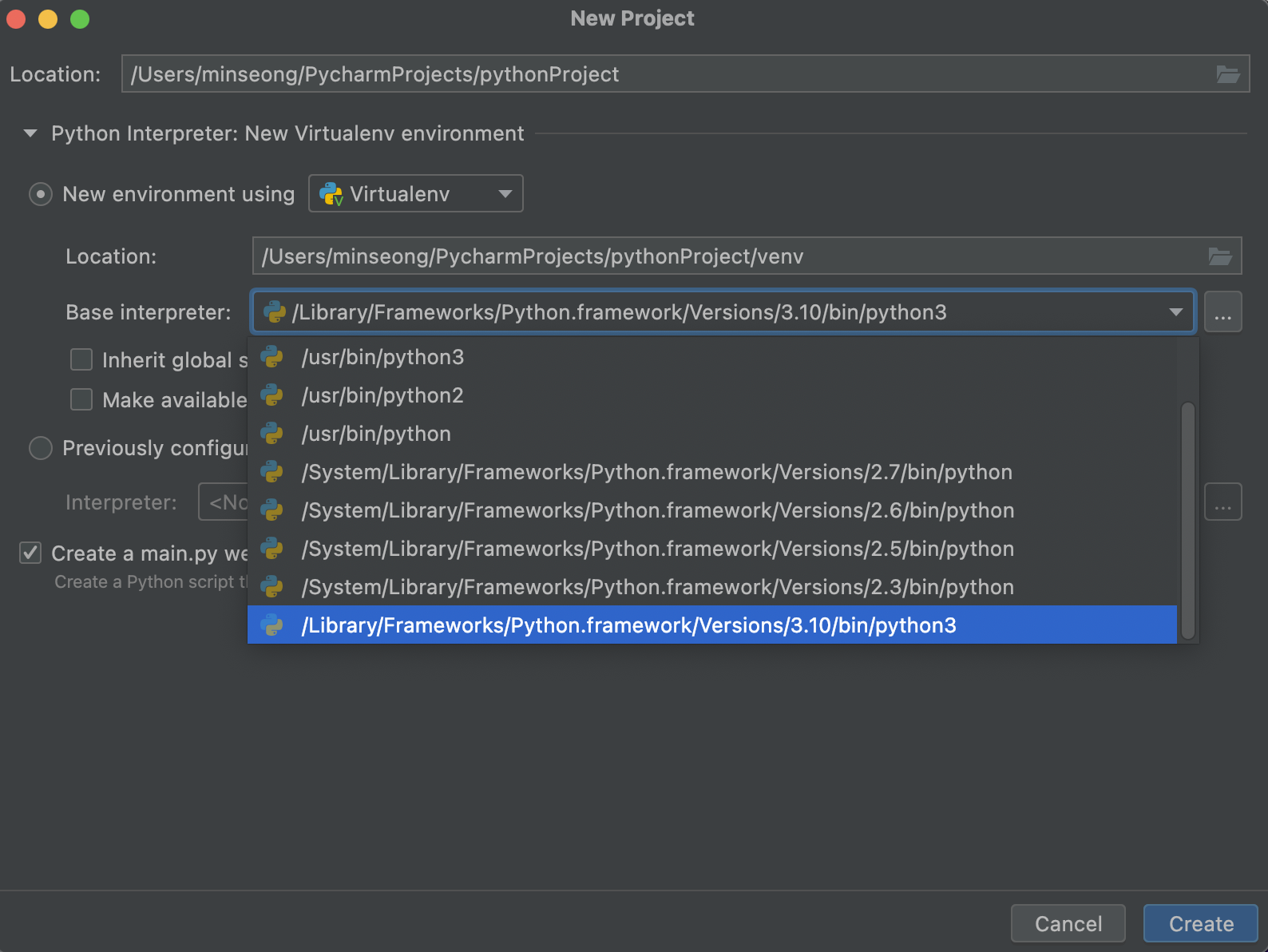This screenshot has height=952, width=1268.
Task: Browse folder icon for venv Location field
Action: point(1219,256)
